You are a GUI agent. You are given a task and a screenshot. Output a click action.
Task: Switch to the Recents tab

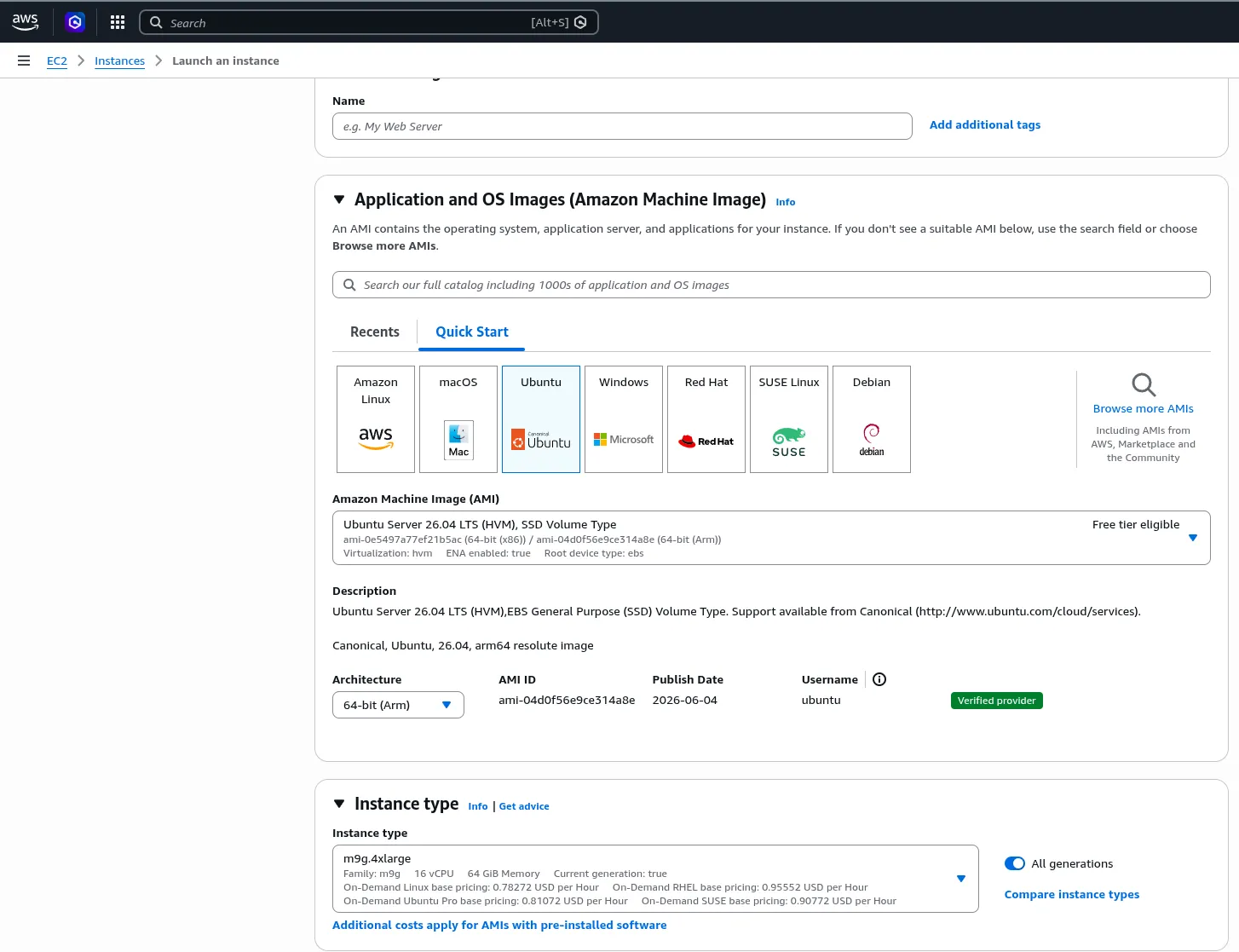375,332
